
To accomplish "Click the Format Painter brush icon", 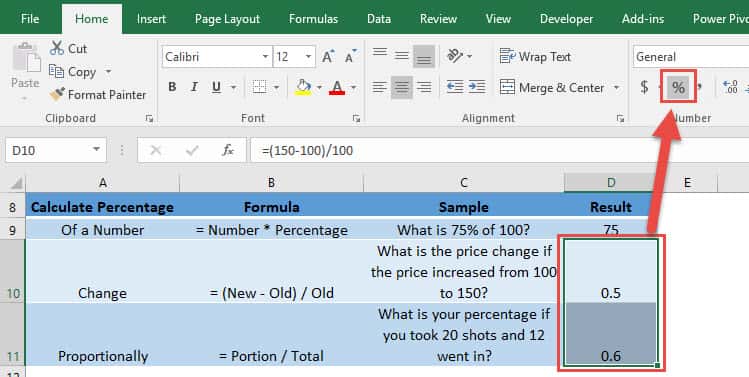I will [57, 94].
